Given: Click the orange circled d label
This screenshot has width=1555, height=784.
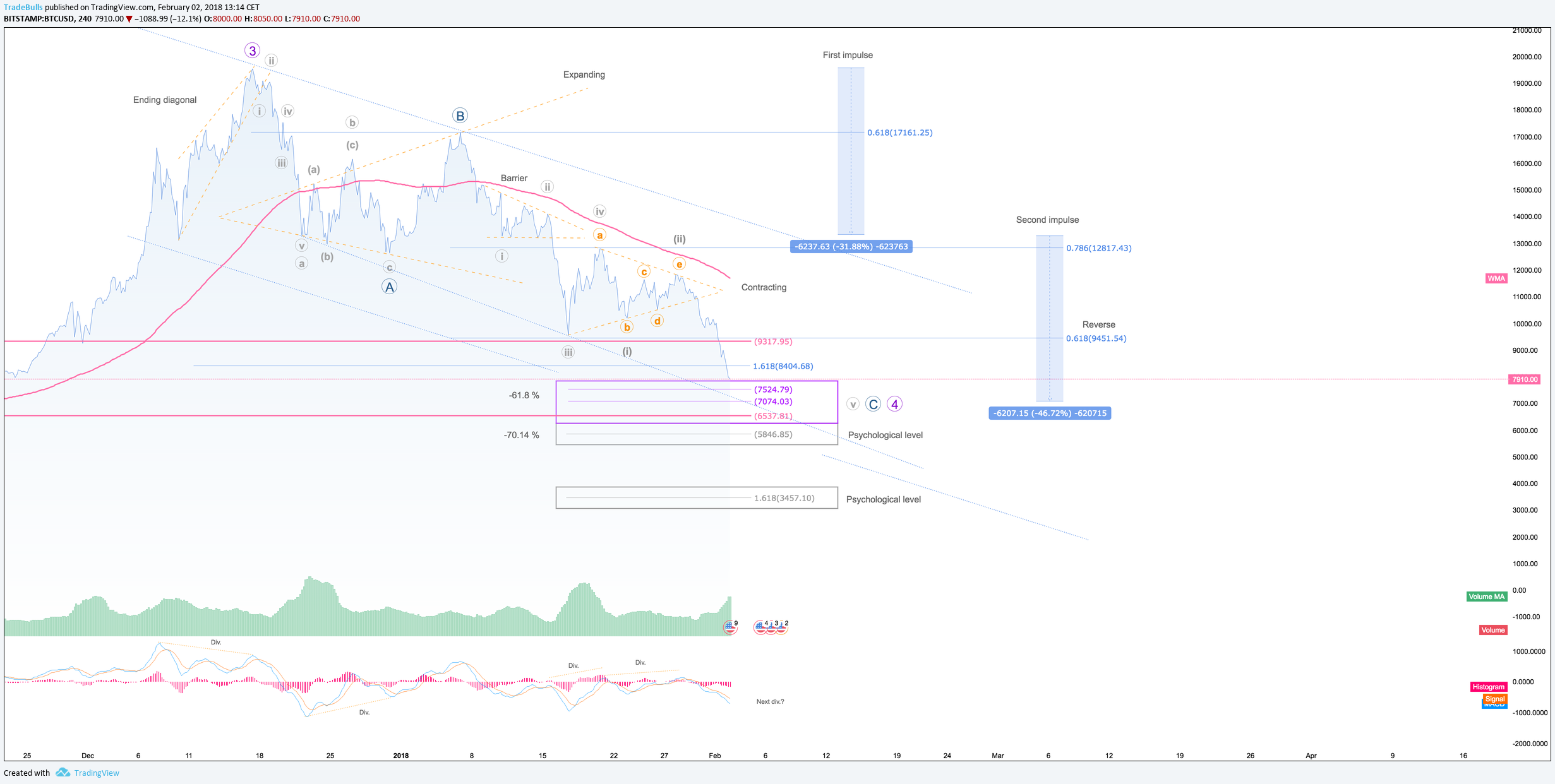Looking at the screenshot, I should 657,321.
